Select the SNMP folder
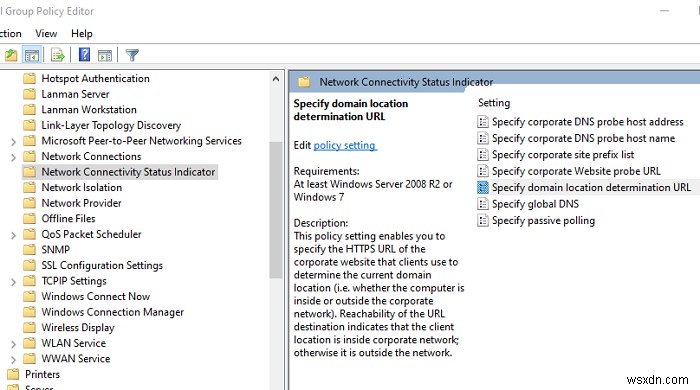 46,250
